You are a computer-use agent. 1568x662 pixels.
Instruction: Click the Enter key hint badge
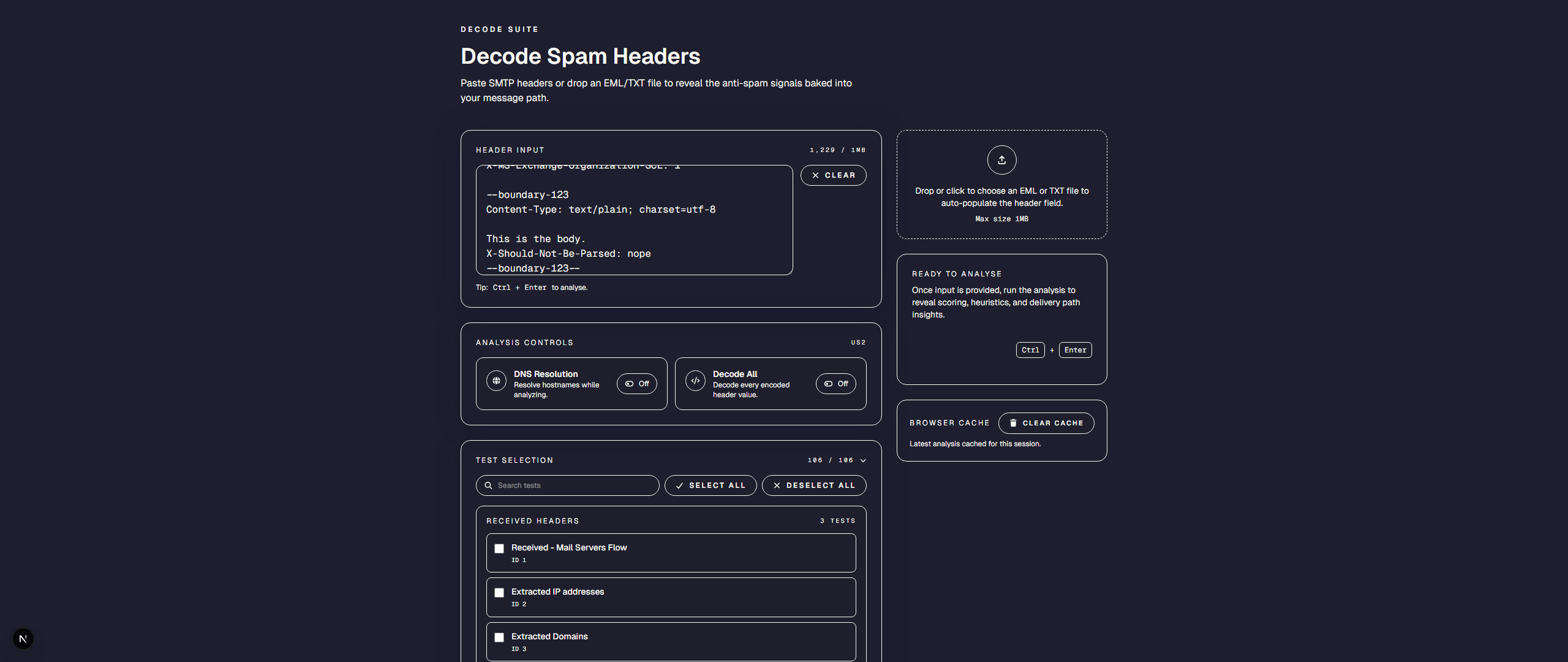[x=1075, y=350]
